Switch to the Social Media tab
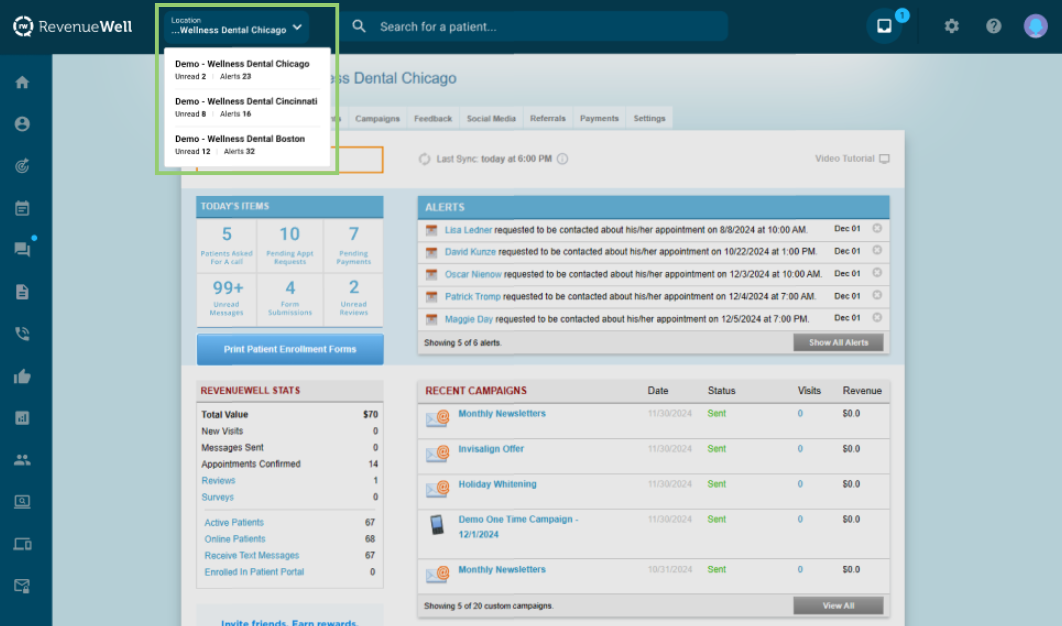 (491, 119)
